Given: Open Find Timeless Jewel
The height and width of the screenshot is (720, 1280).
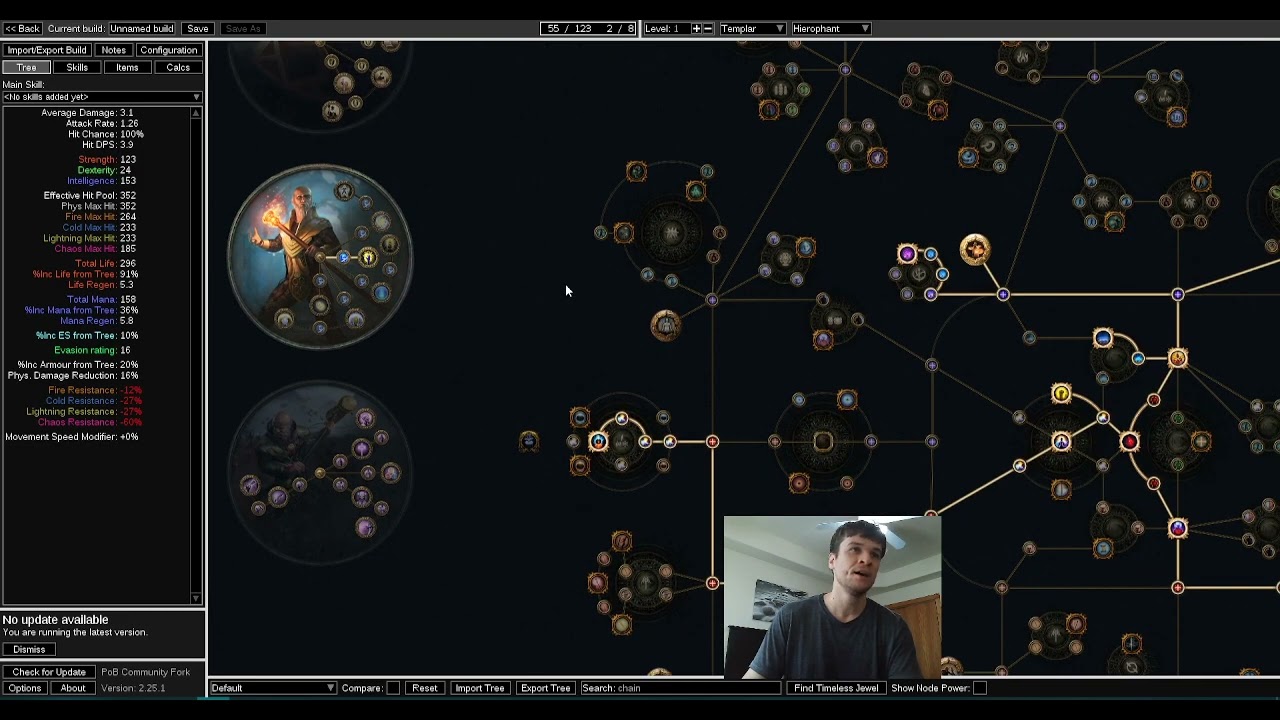Looking at the screenshot, I should [836, 688].
